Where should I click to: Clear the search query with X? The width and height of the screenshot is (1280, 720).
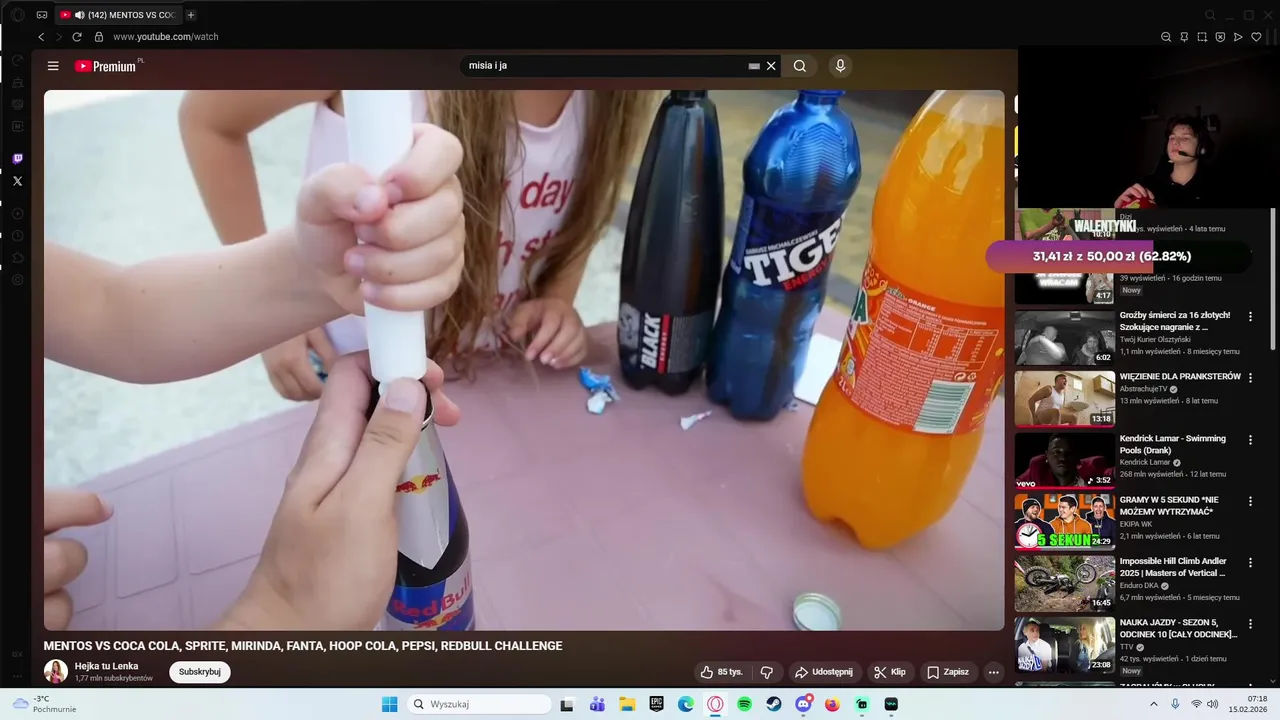[x=771, y=66]
